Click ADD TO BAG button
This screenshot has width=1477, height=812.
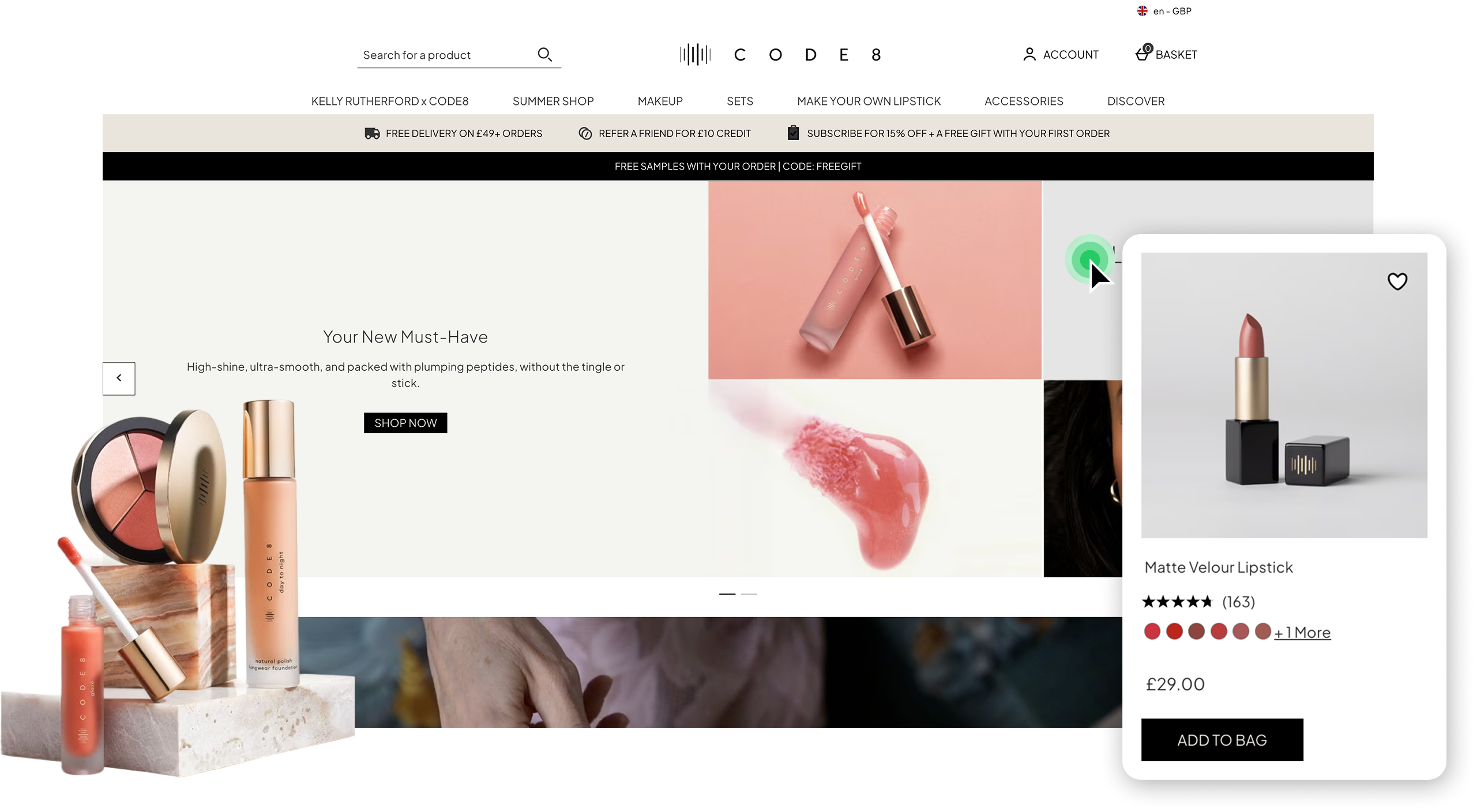click(1222, 740)
